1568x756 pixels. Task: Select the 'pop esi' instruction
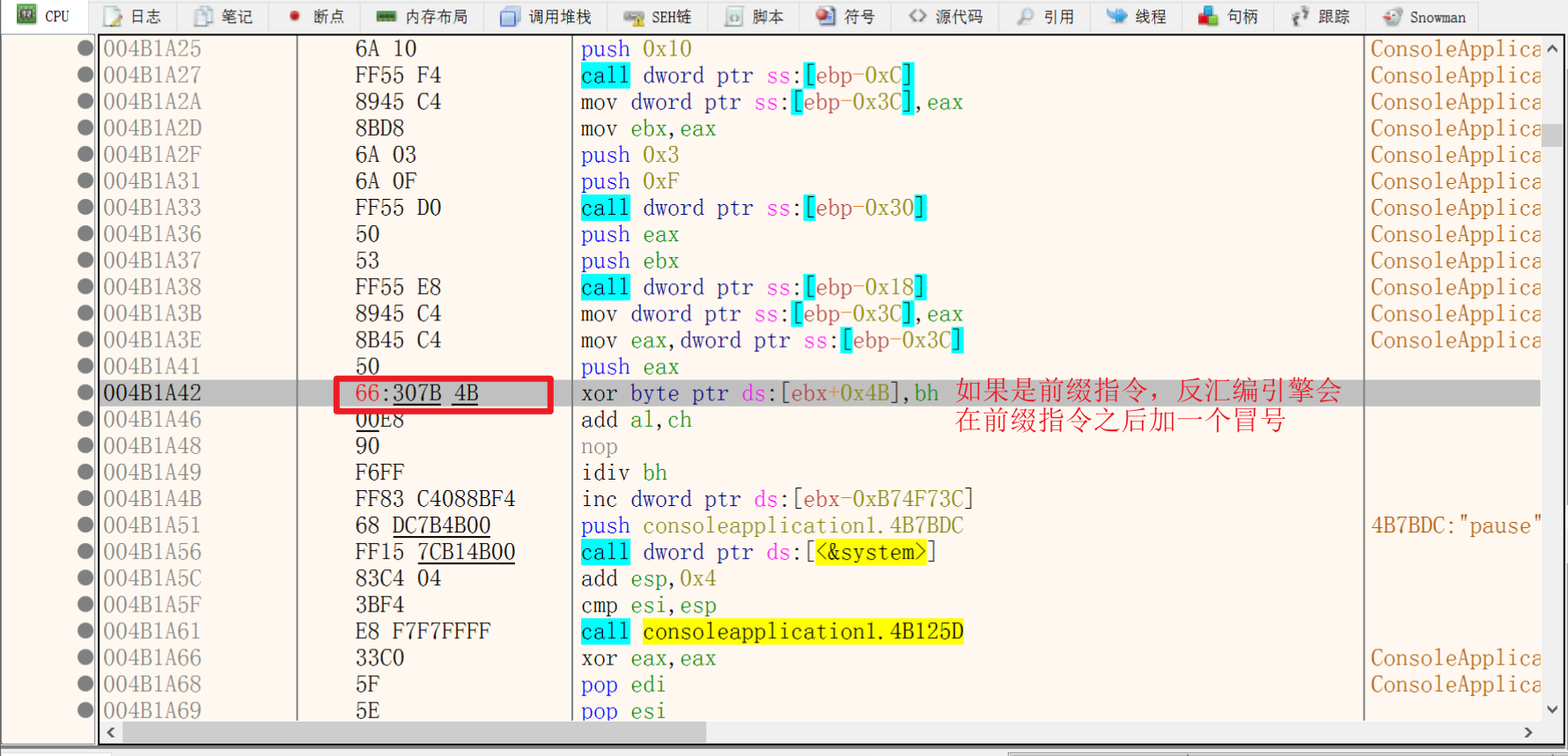624,710
